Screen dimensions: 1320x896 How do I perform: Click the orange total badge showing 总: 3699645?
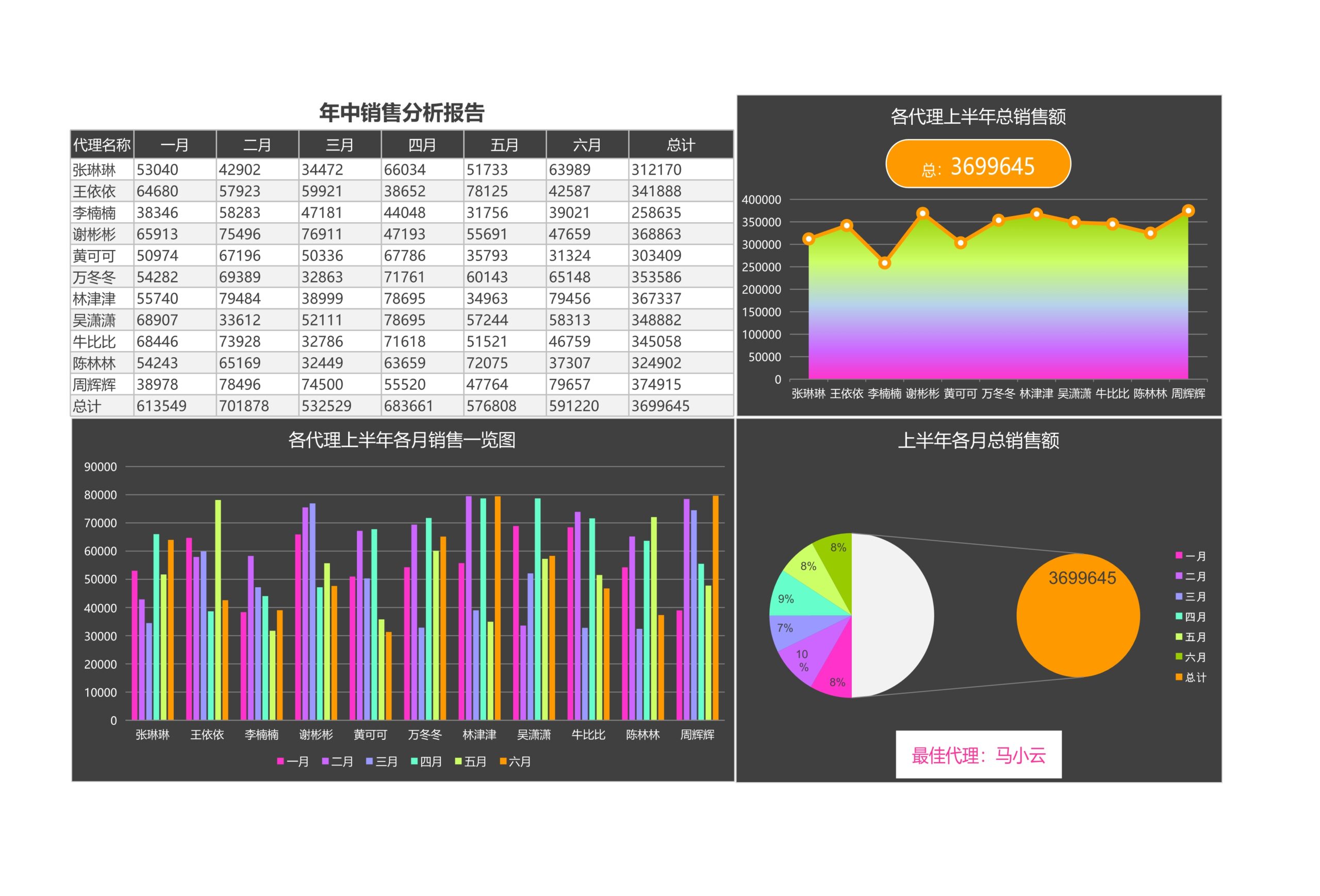(978, 163)
